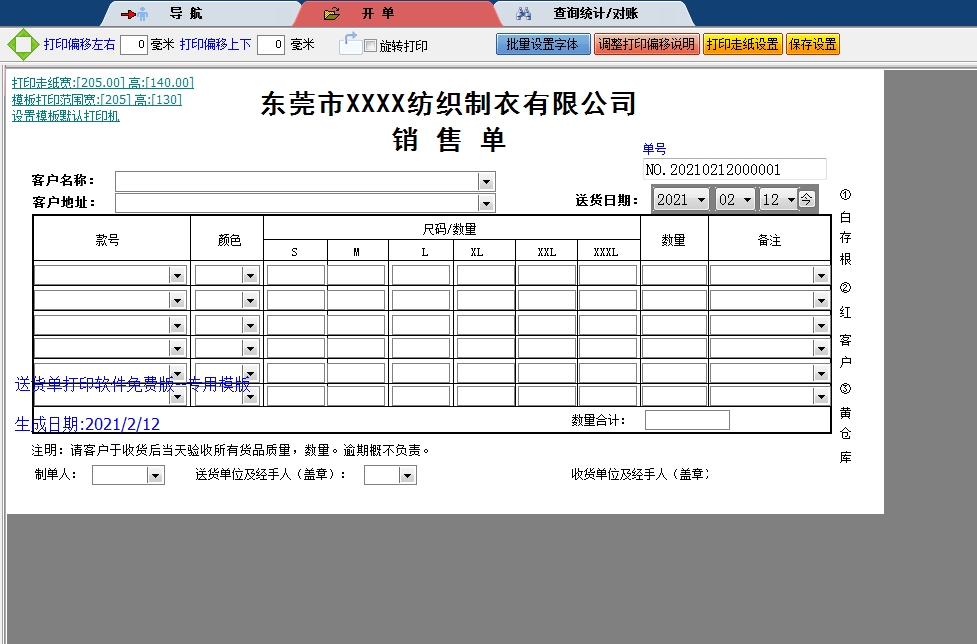Click the 保存设置 button
The width and height of the screenshot is (977, 644).
coord(812,44)
